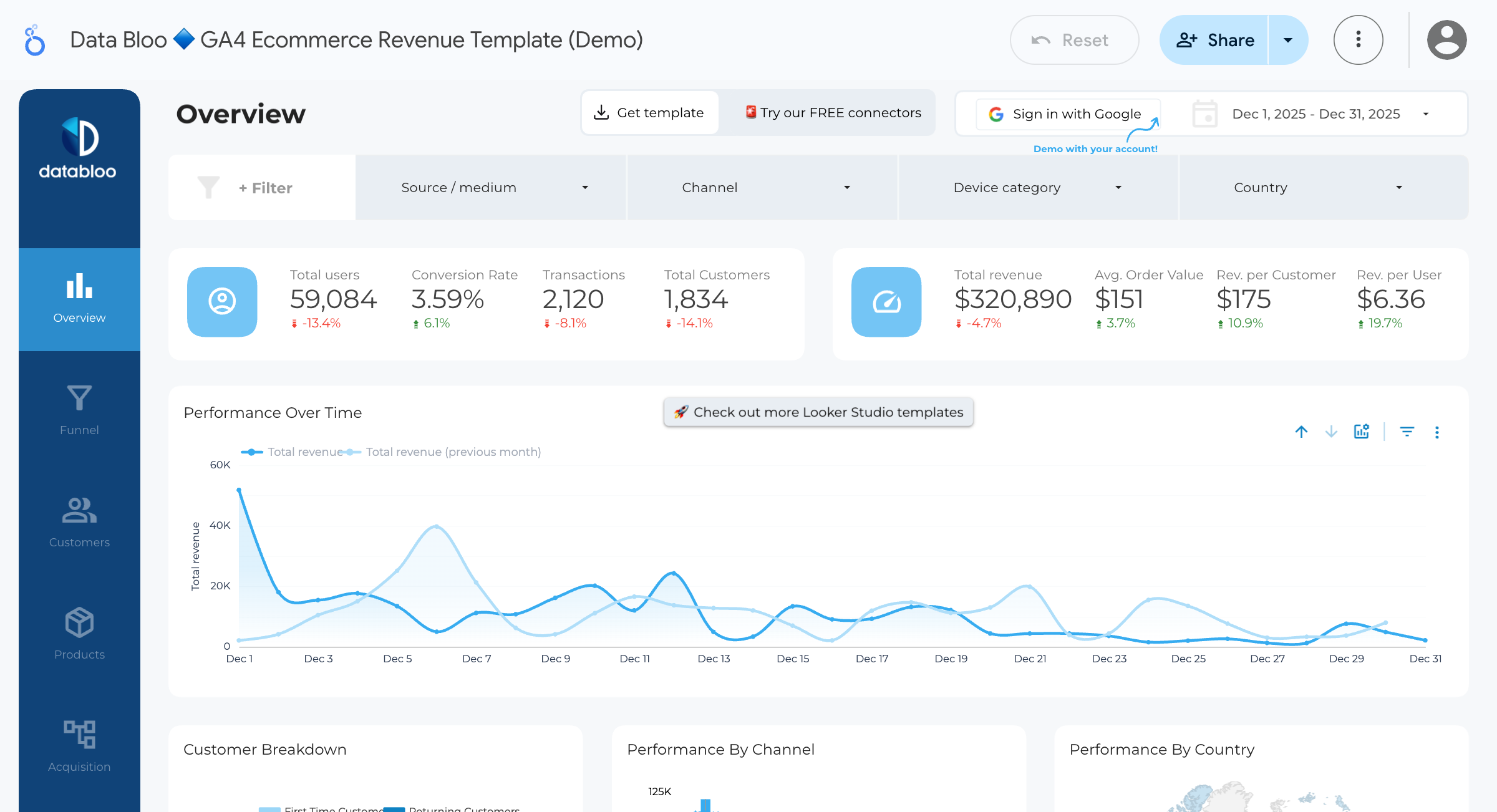1497x812 pixels.
Task: Expand the Share button arrow menu
Action: 1287,39
